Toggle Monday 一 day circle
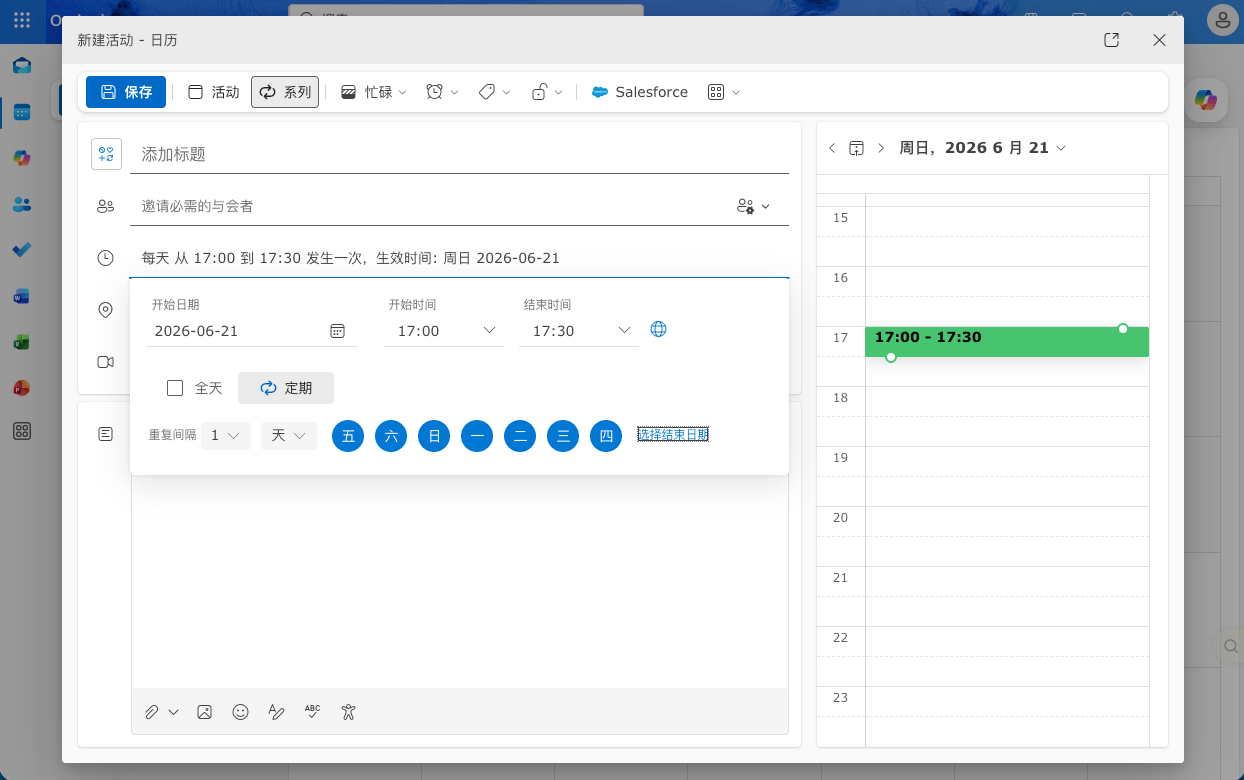Screen dimensions: 1244x780 point(477,436)
